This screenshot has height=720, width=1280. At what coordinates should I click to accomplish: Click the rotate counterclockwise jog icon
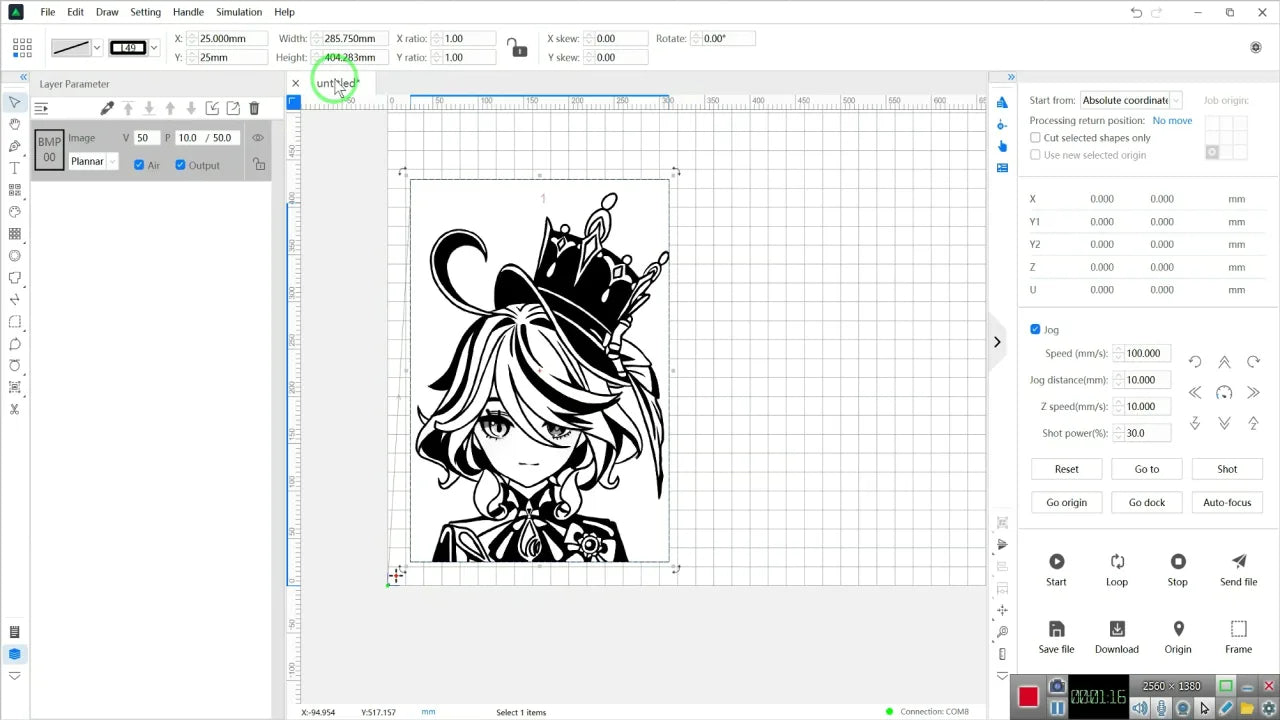(x=1195, y=362)
